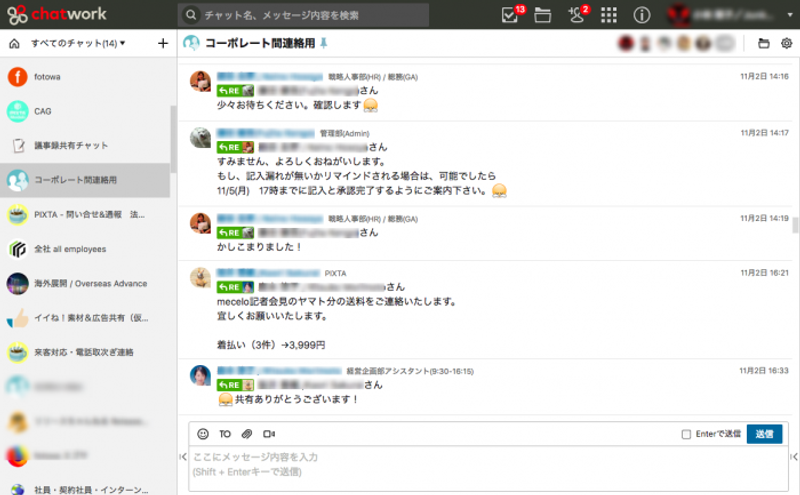Collapse the left sidebar with arrow handle
This screenshot has width=800, height=495.
[183, 457]
